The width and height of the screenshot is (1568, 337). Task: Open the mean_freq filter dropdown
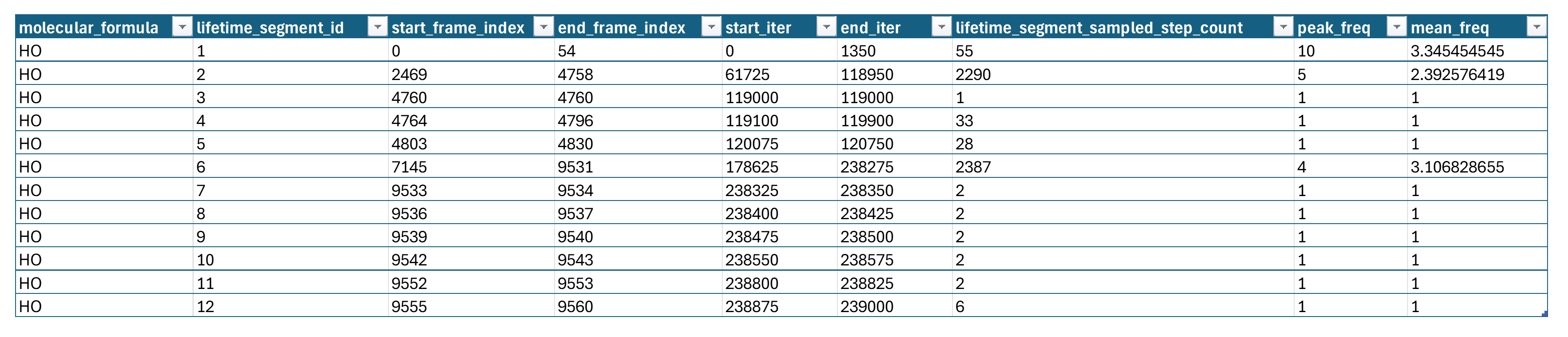1536,28
